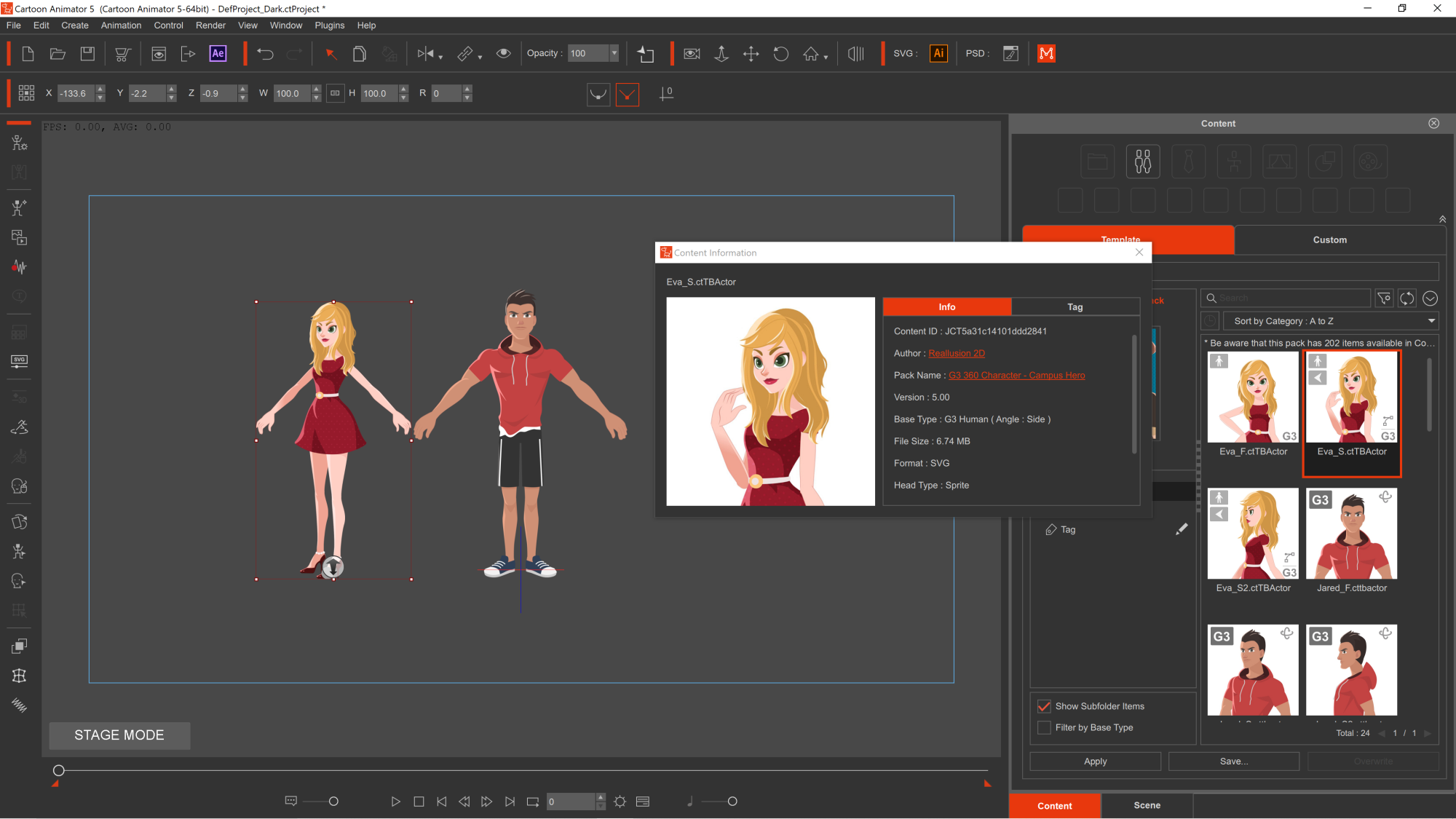
Task: Select the rotate object tool
Action: [x=780, y=53]
